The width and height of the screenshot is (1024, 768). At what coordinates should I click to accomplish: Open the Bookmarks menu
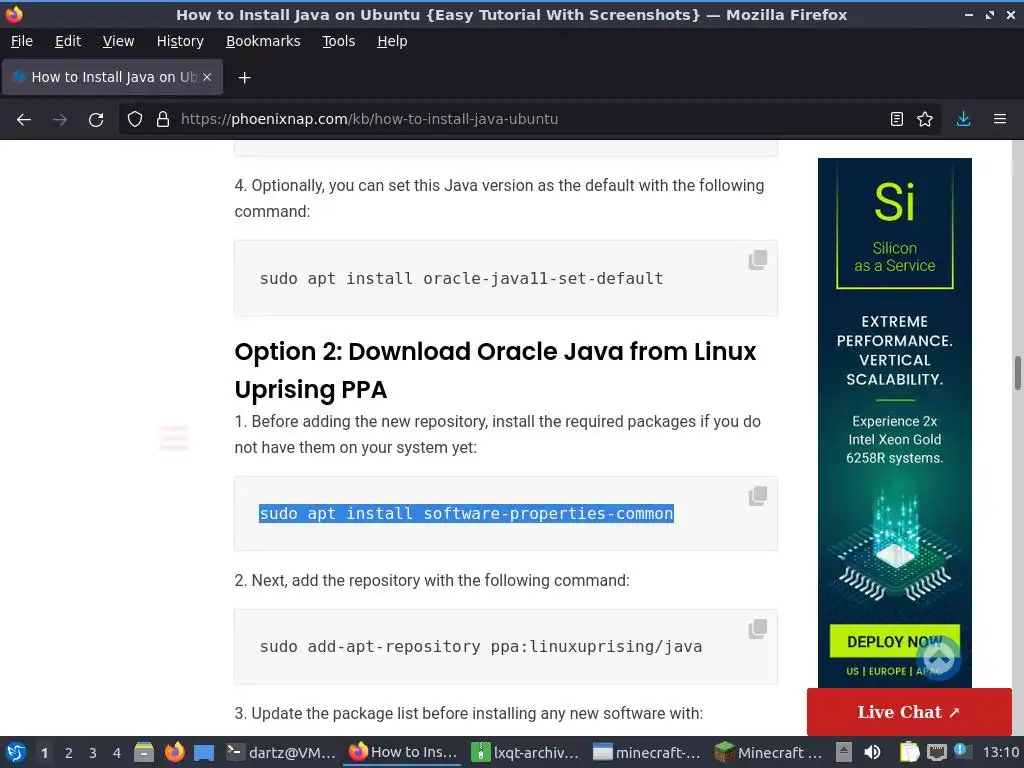263,41
